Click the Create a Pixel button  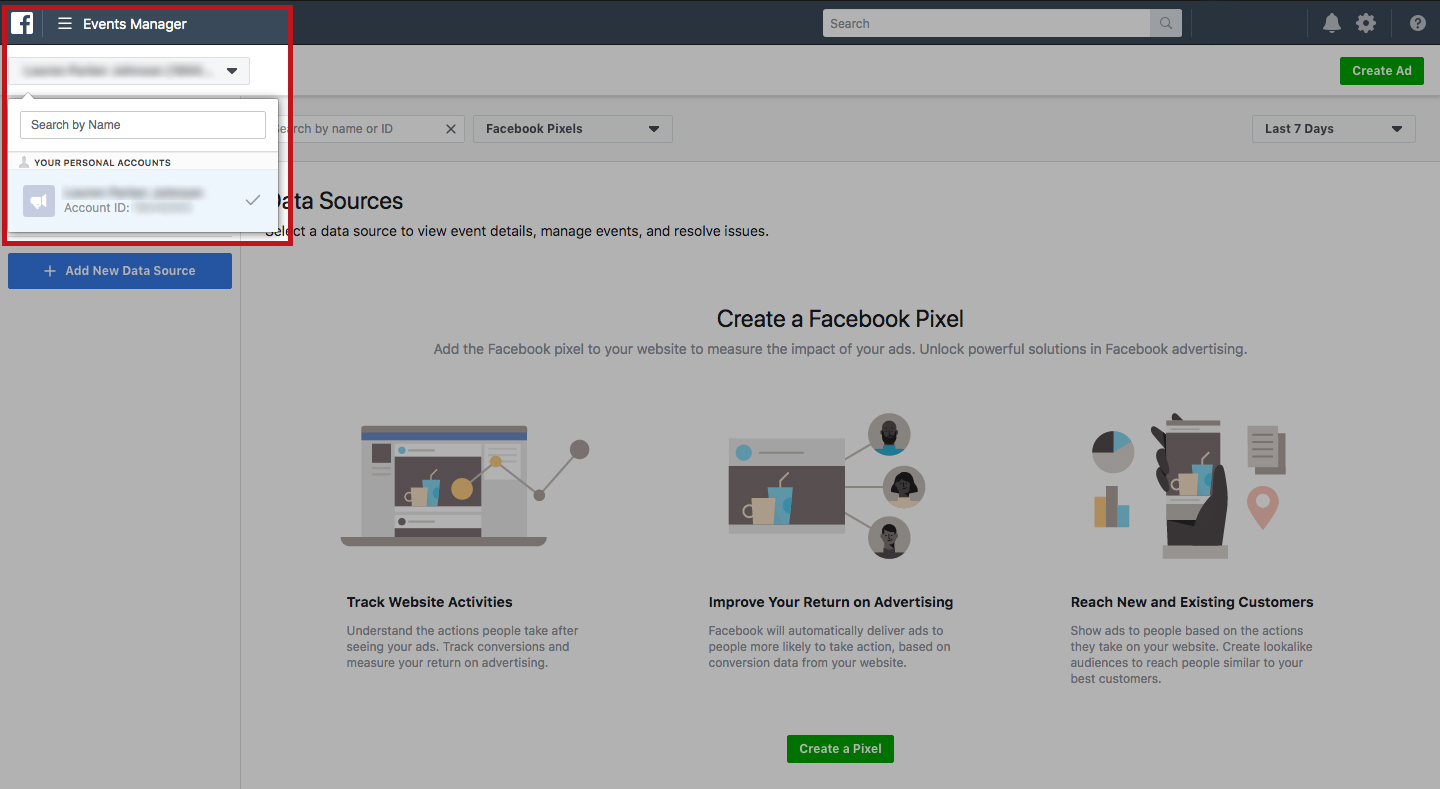pos(840,749)
